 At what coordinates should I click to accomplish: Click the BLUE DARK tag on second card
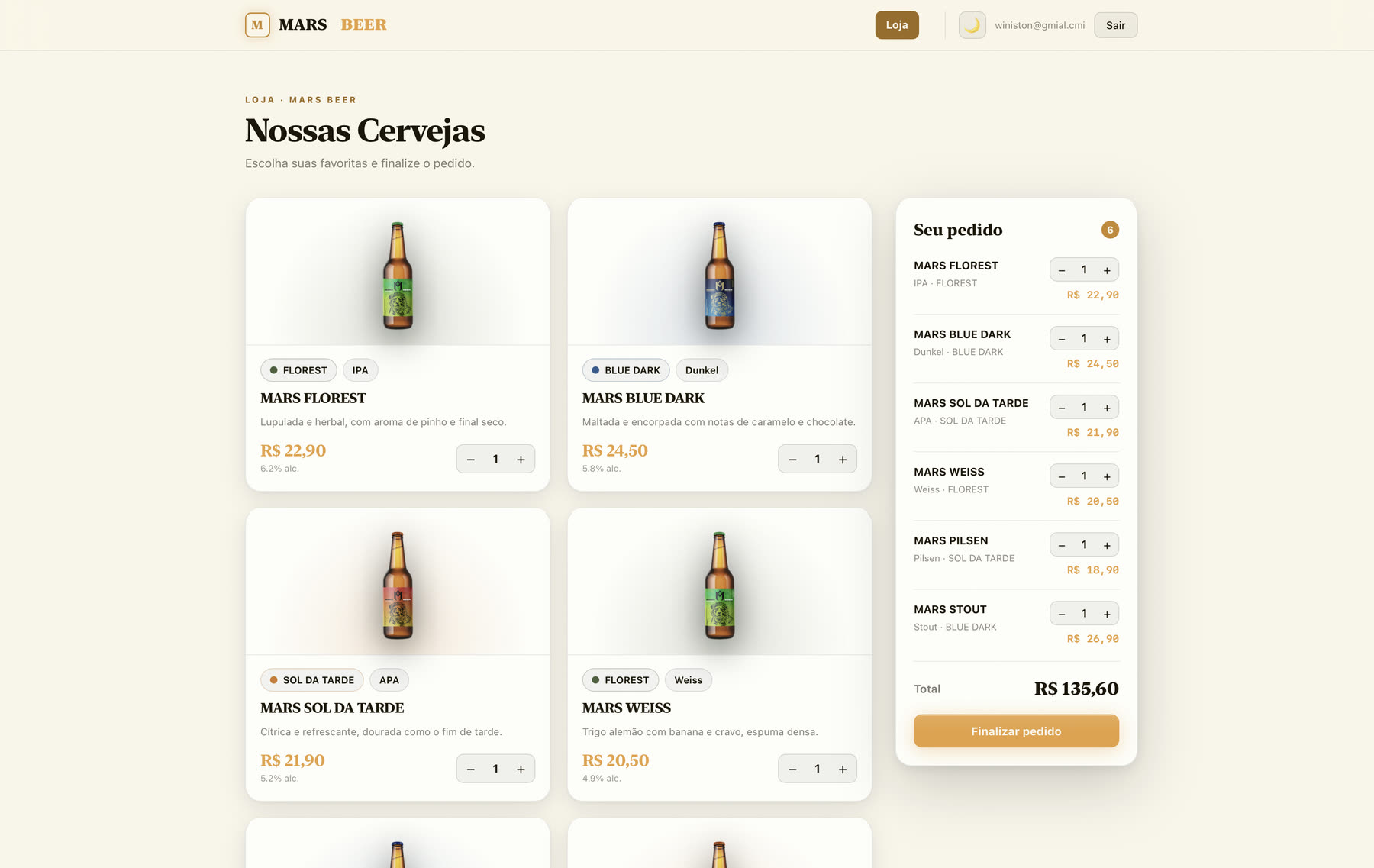626,370
